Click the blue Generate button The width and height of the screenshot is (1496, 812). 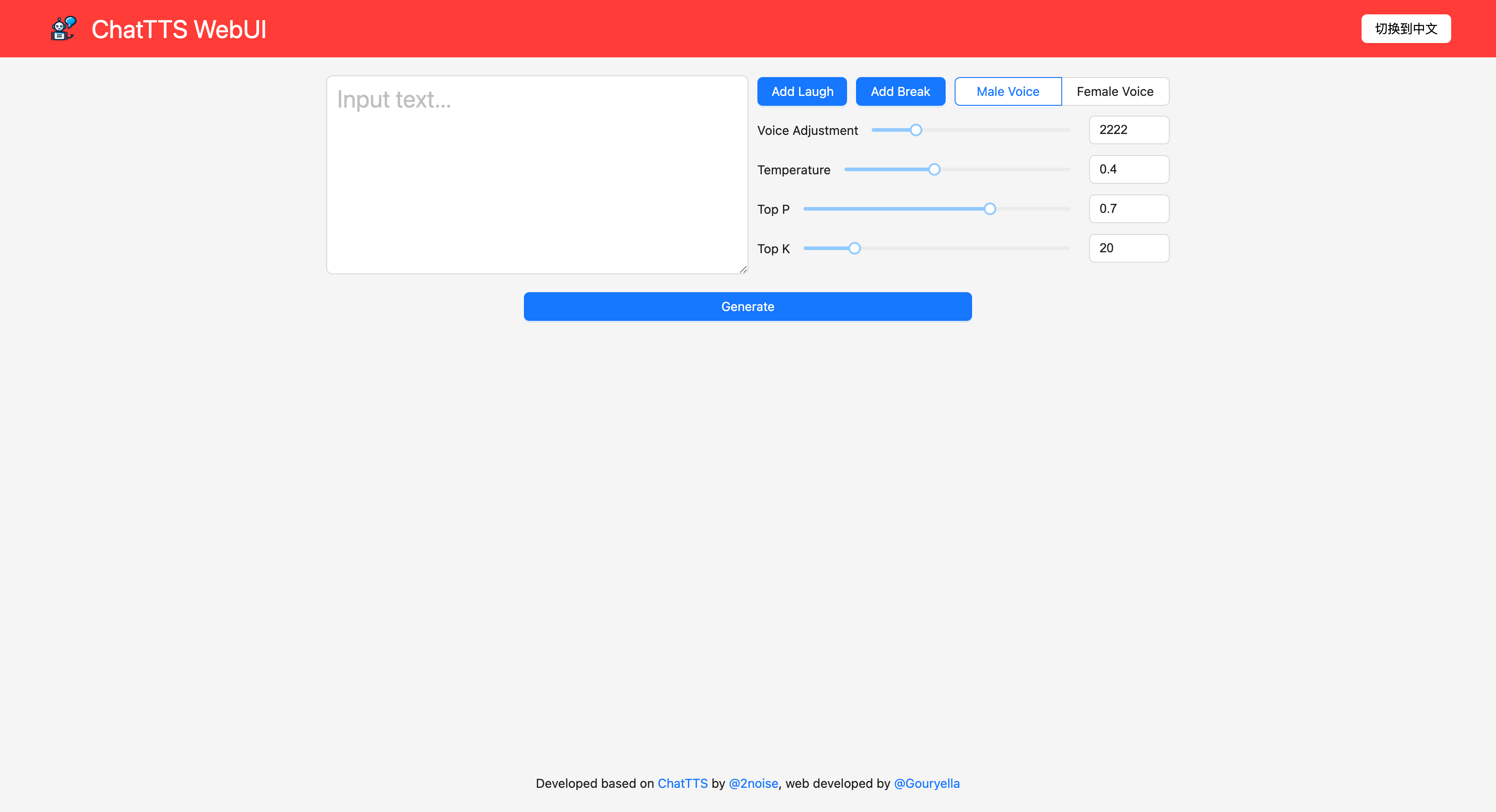click(748, 307)
